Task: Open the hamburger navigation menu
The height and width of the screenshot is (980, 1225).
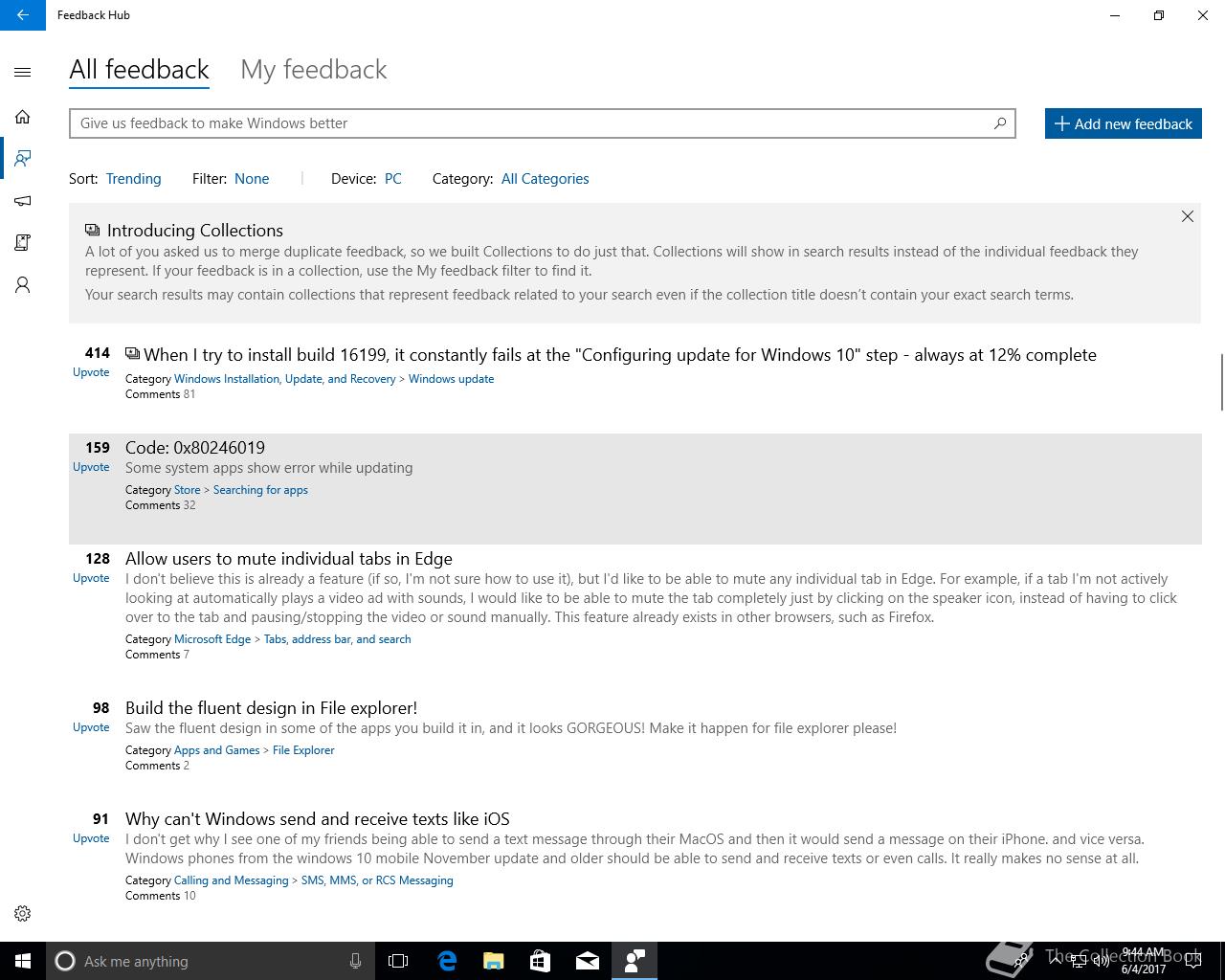Action: (23, 72)
